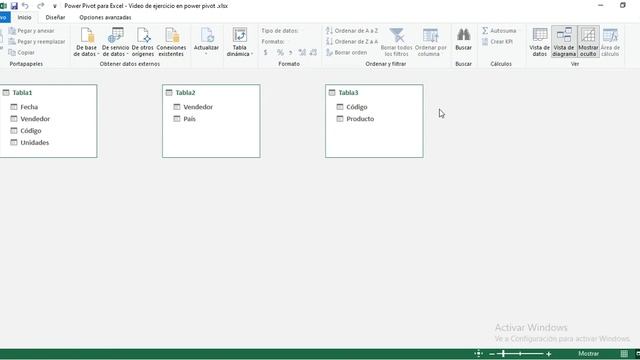Apply percentage format icon
This screenshot has width=640, height=360.
pyautogui.click(x=280, y=52)
